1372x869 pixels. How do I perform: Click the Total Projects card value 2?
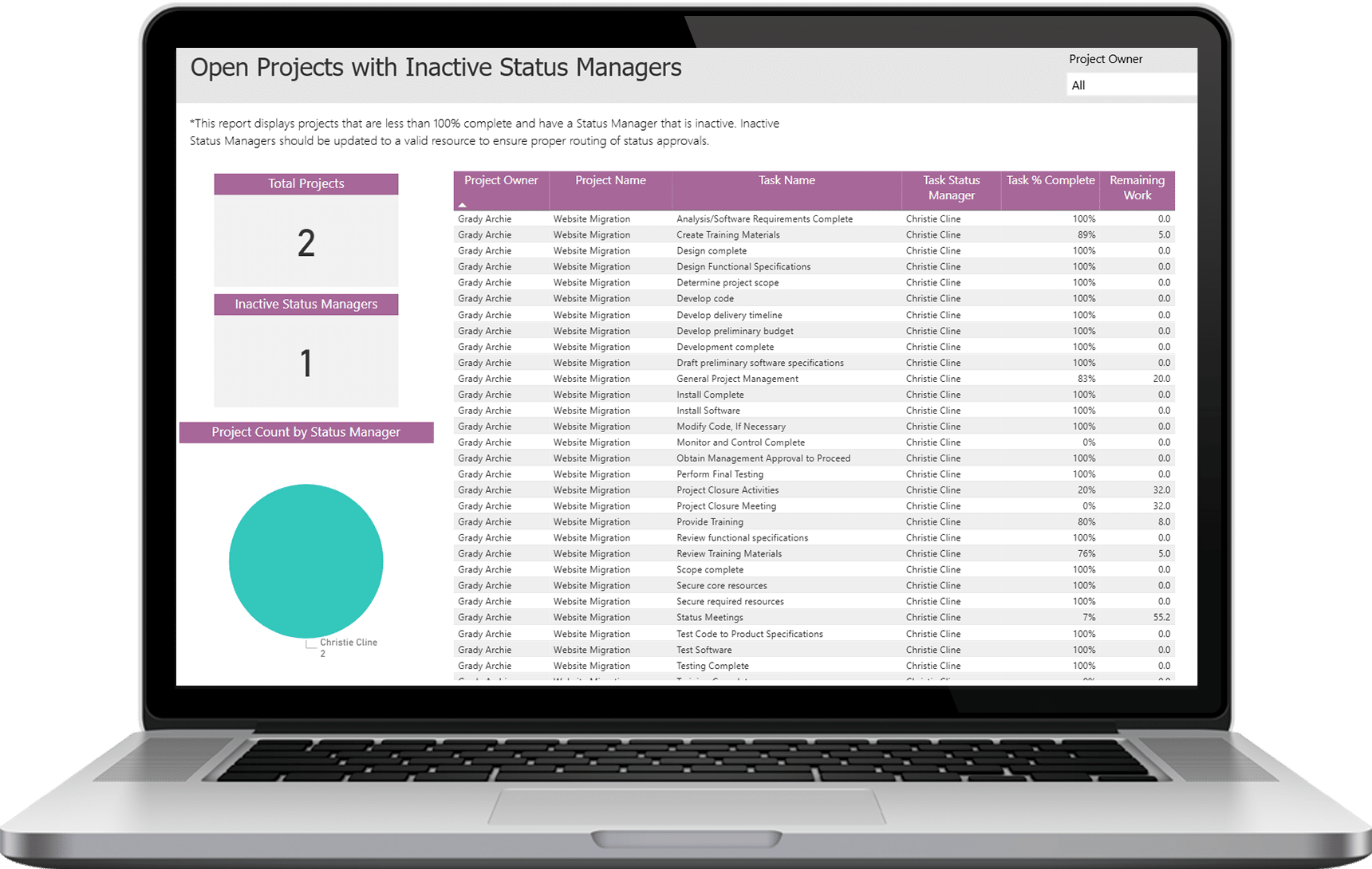point(306,242)
